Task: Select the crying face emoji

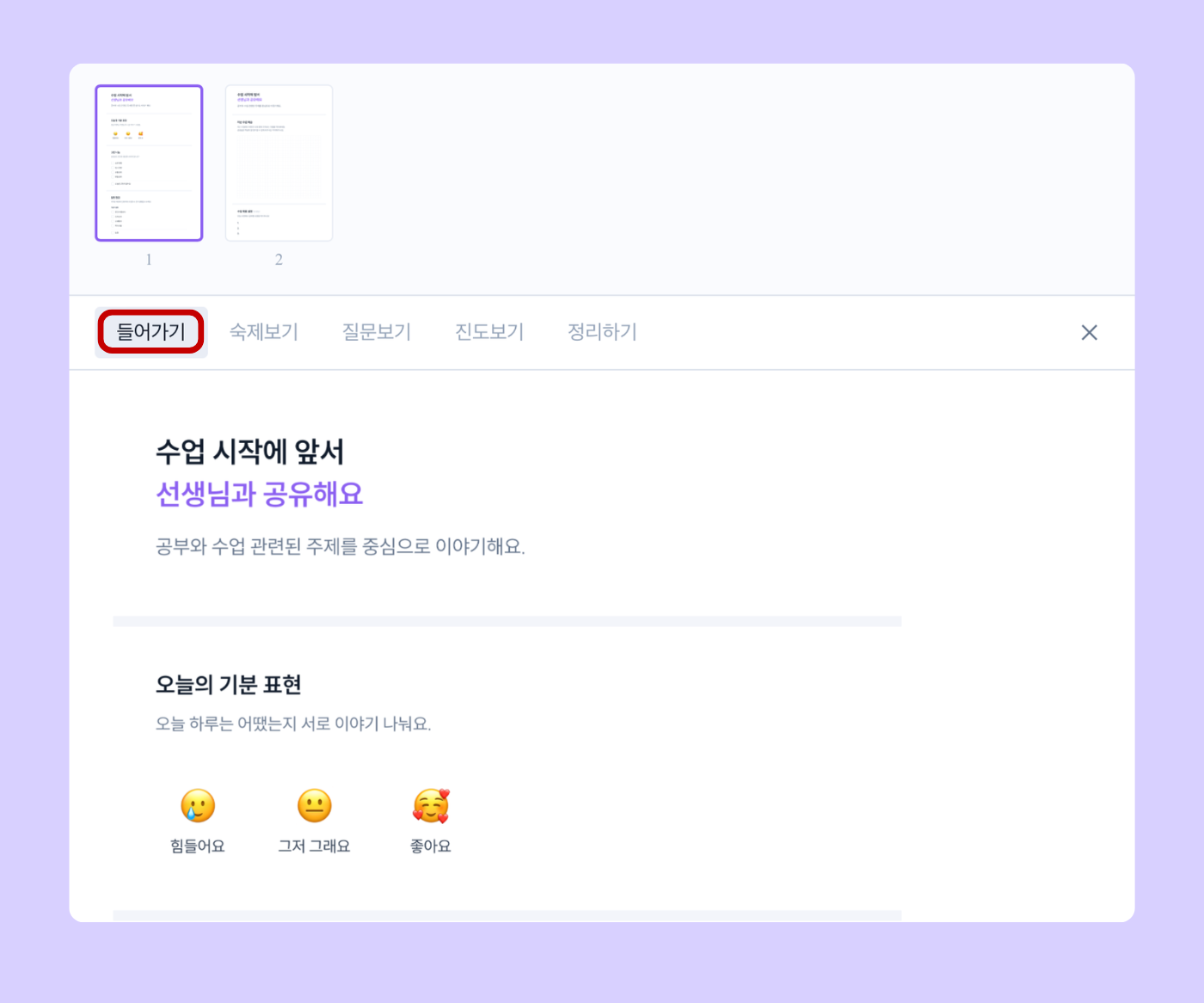Action: point(198,806)
